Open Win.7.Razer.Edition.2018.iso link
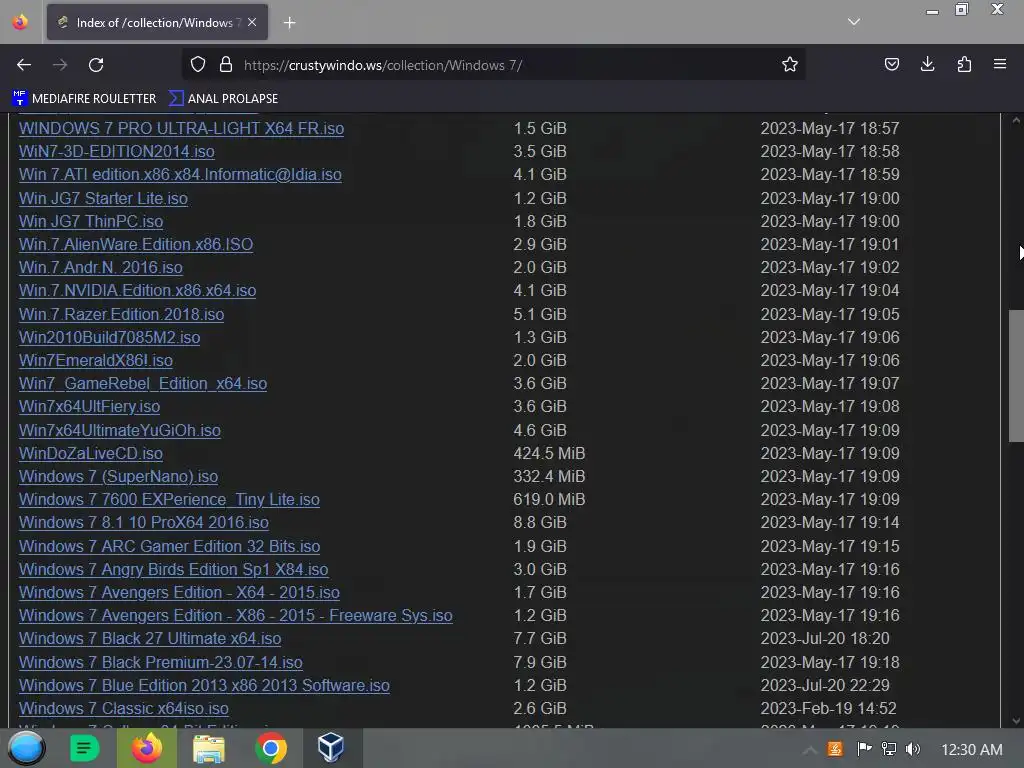The width and height of the screenshot is (1024, 768). [121, 314]
